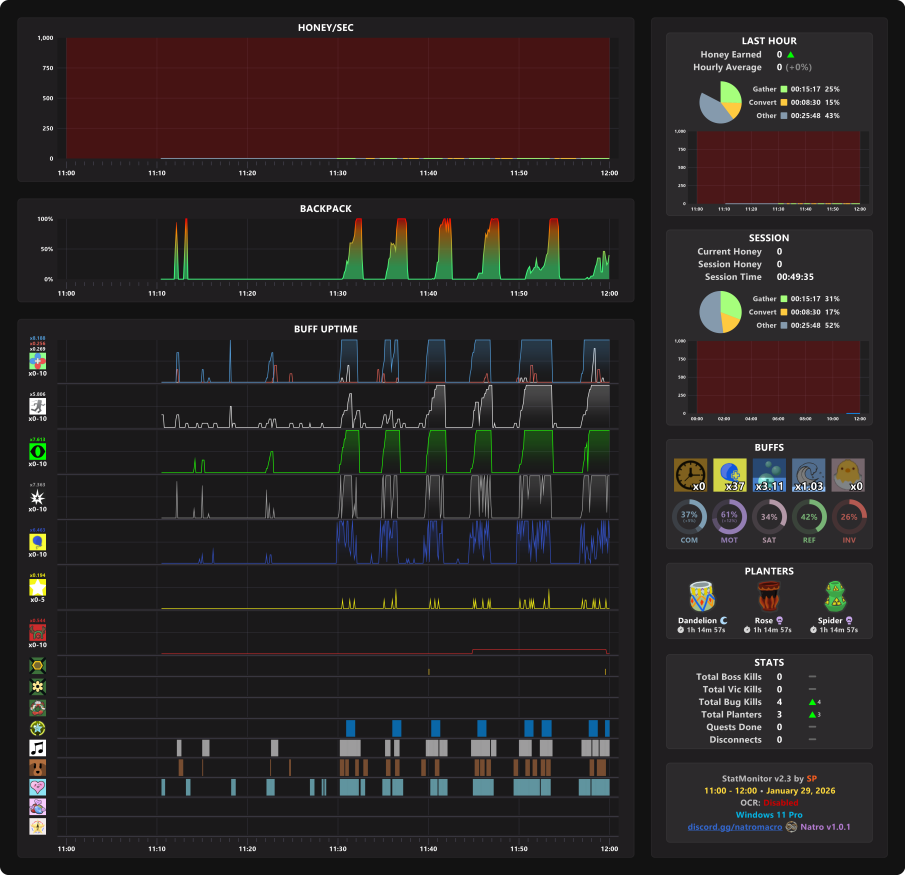This screenshot has width=905, height=875.
Task: Click the purple skull icon next to Spider
Action: pos(849,620)
